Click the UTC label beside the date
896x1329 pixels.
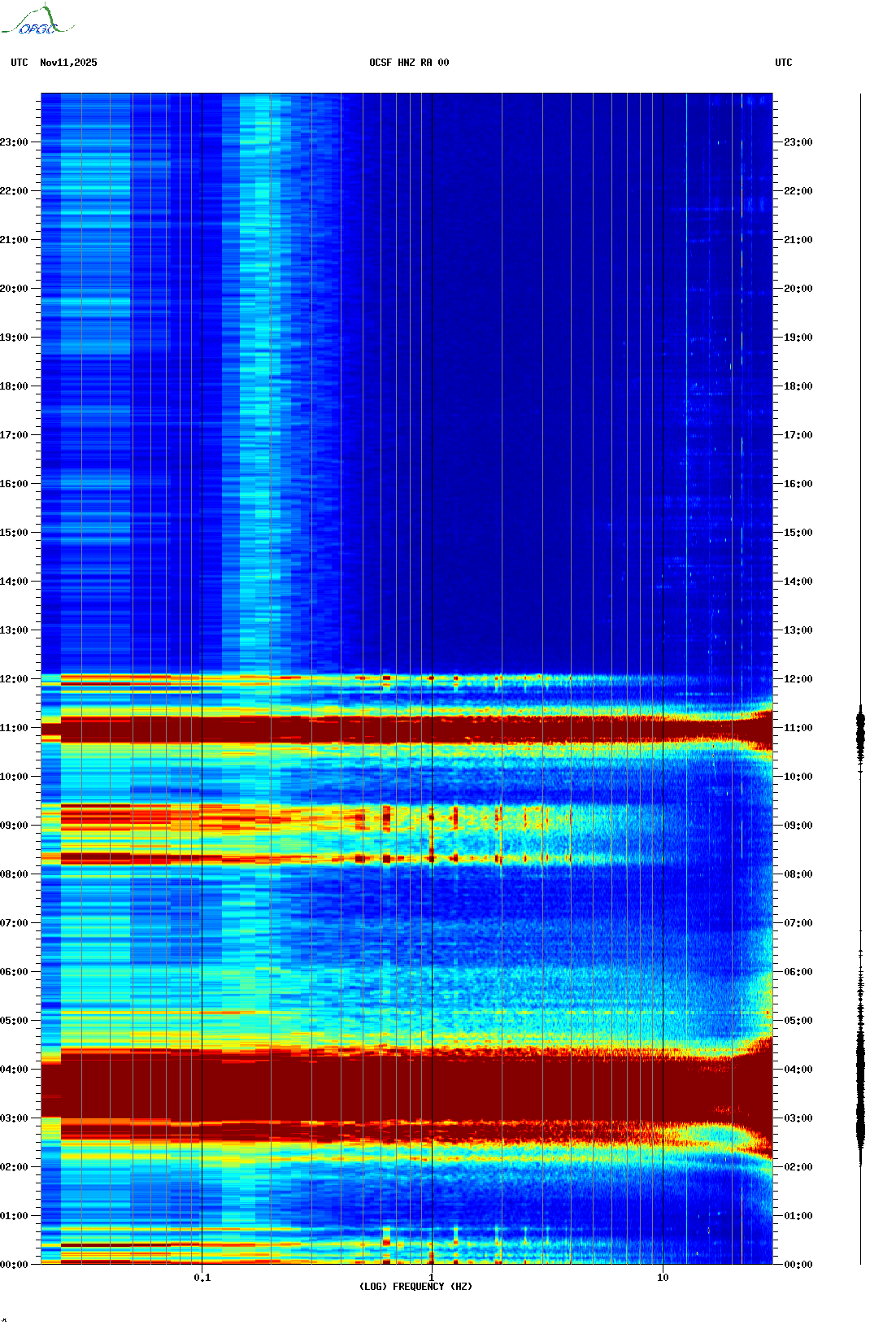pyautogui.click(x=20, y=63)
